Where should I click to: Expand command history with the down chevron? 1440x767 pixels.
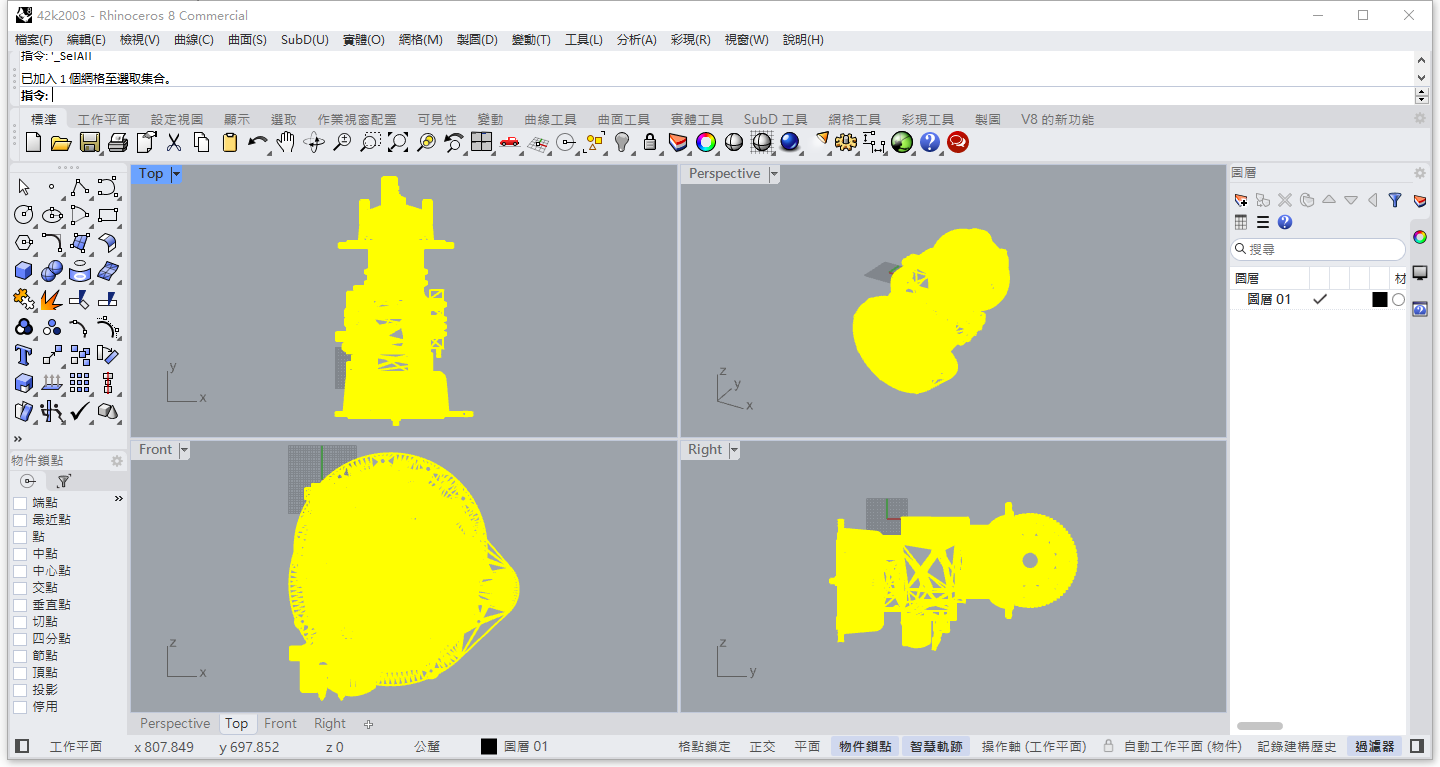[1422, 76]
